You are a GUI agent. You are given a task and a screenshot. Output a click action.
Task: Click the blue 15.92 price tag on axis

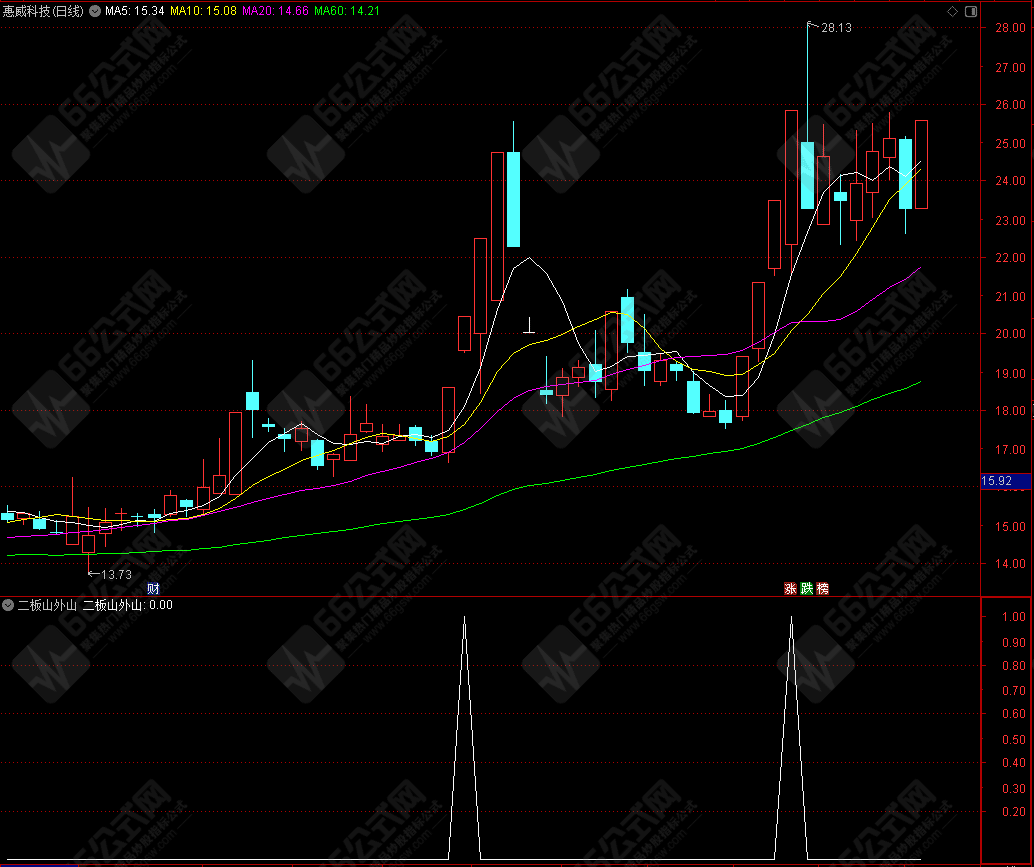coord(1006,481)
